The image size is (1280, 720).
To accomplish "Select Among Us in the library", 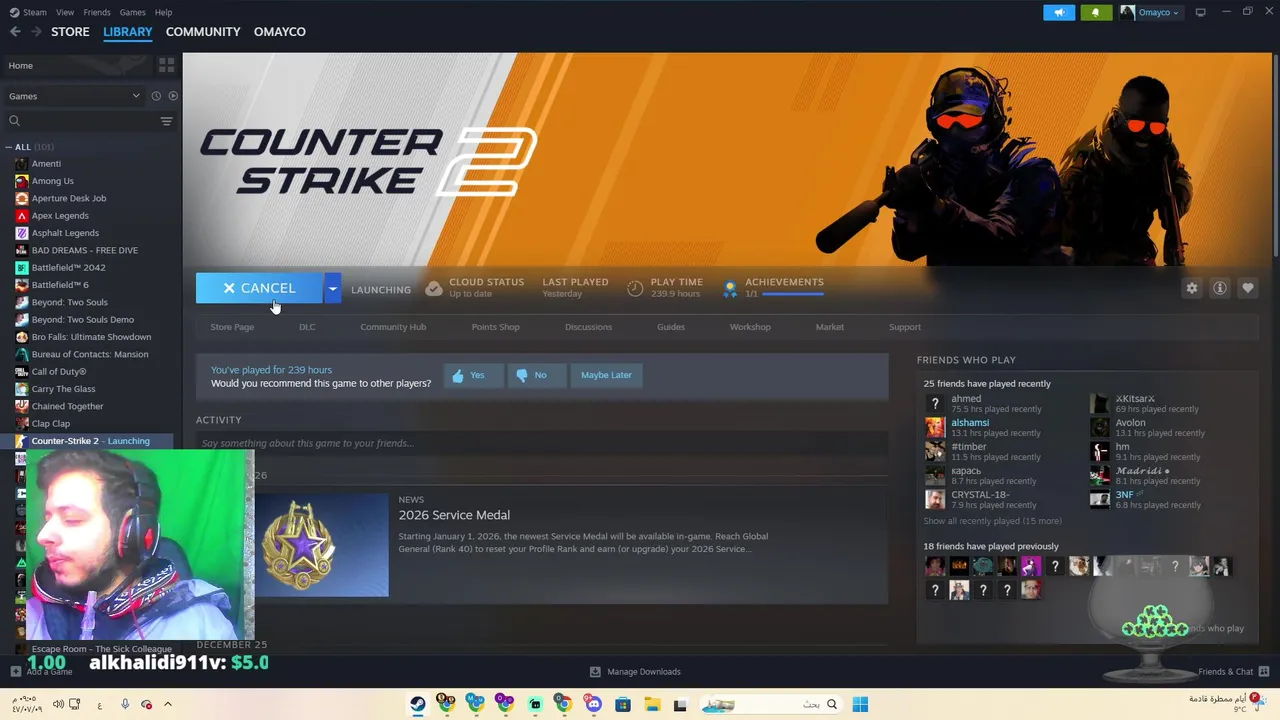I will pyautogui.click(x=52, y=181).
